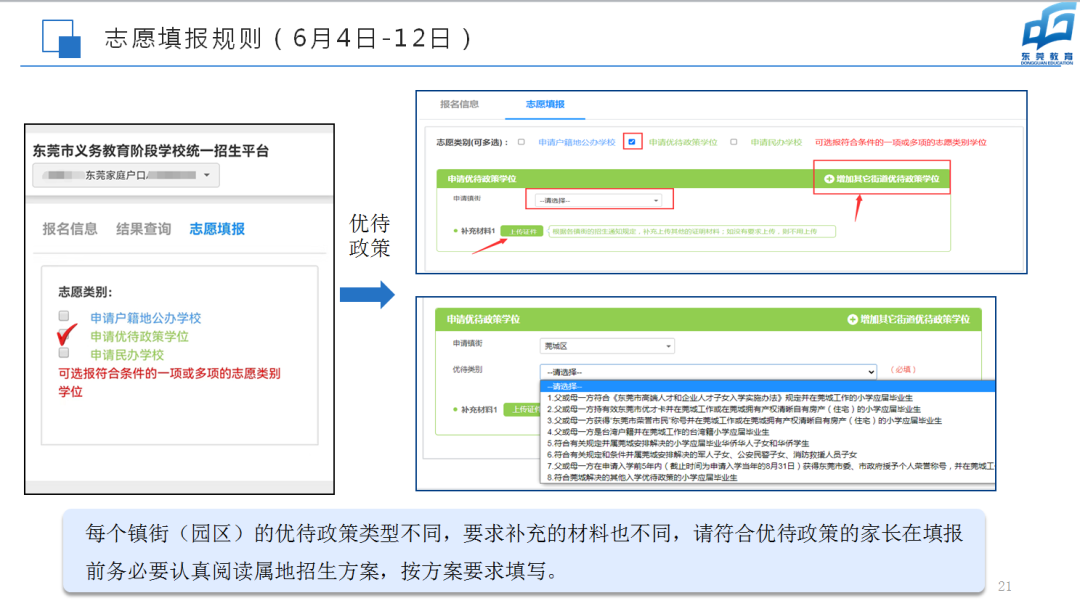Click 申请优待政策学位 label in upper right panel
This screenshot has height=606, width=1080.
pyautogui.click(x=683, y=143)
